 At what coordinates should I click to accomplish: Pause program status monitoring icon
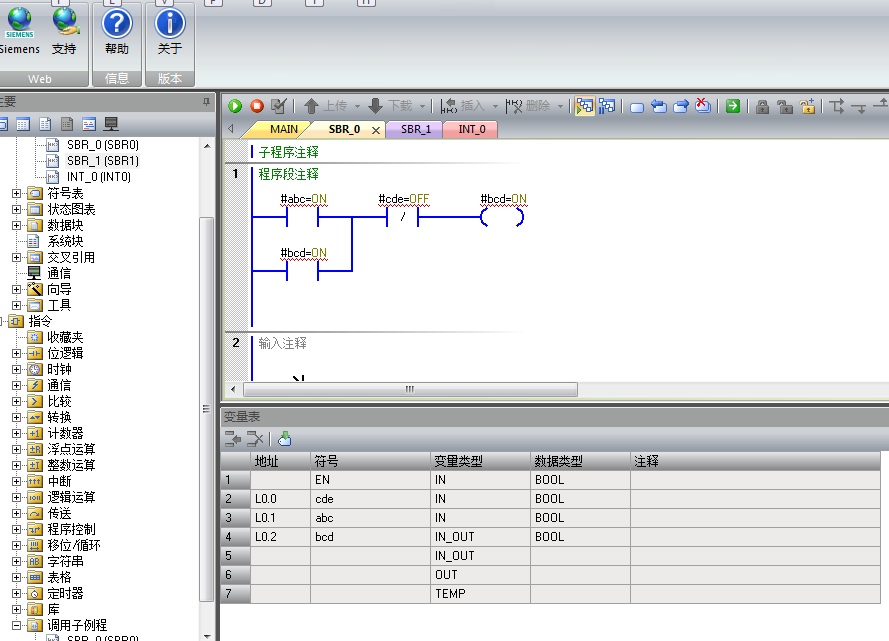point(607,106)
